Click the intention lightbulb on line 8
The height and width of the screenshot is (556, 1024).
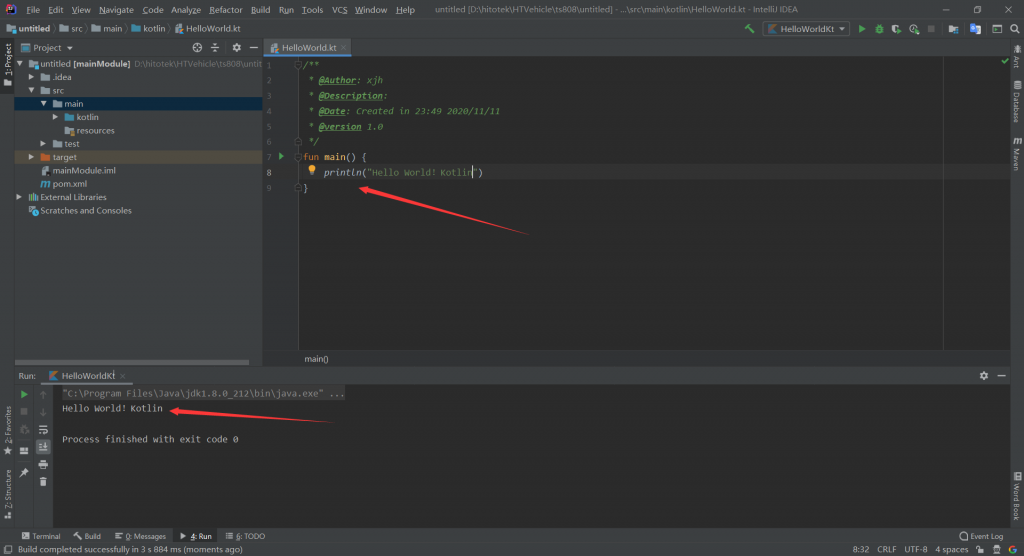(x=312, y=172)
